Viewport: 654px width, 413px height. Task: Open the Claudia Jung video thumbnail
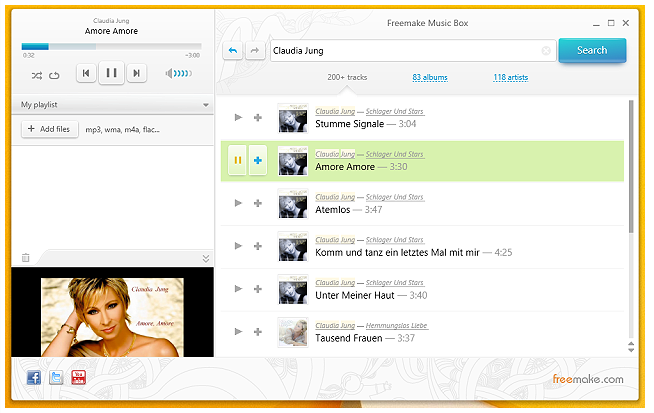pos(112,317)
